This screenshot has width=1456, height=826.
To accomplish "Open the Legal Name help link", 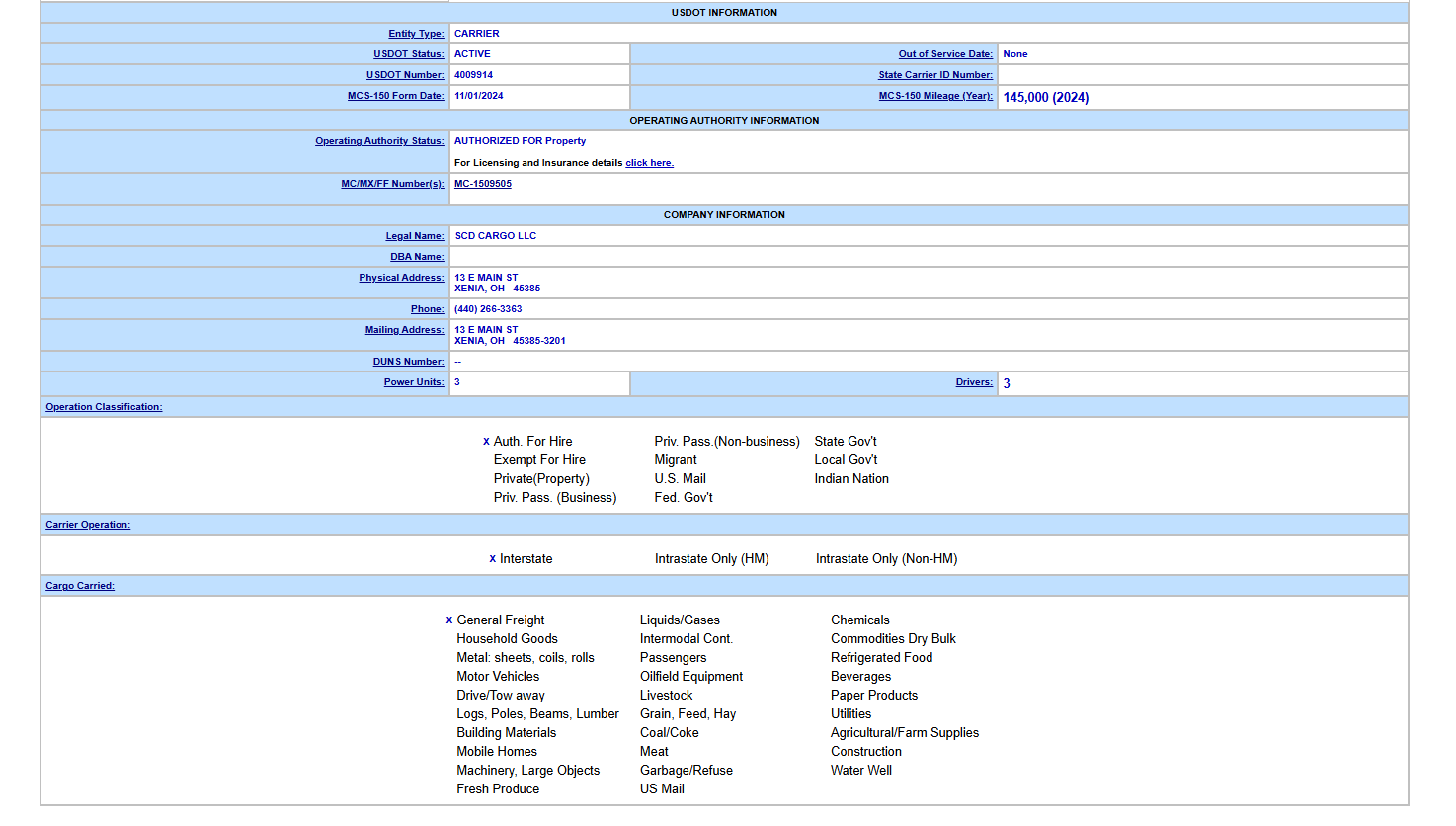I will click(x=415, y=236).
